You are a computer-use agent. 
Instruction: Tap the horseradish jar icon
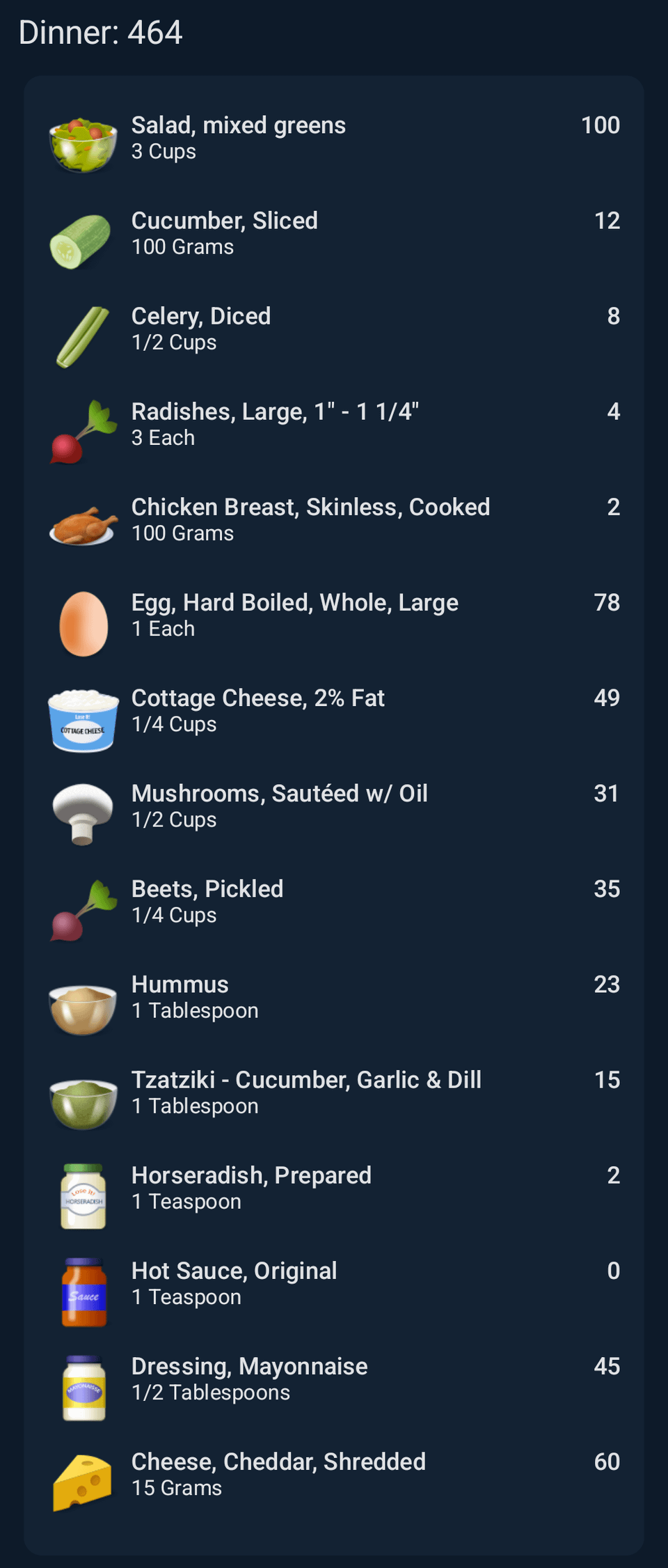[x=83, y=1196]
